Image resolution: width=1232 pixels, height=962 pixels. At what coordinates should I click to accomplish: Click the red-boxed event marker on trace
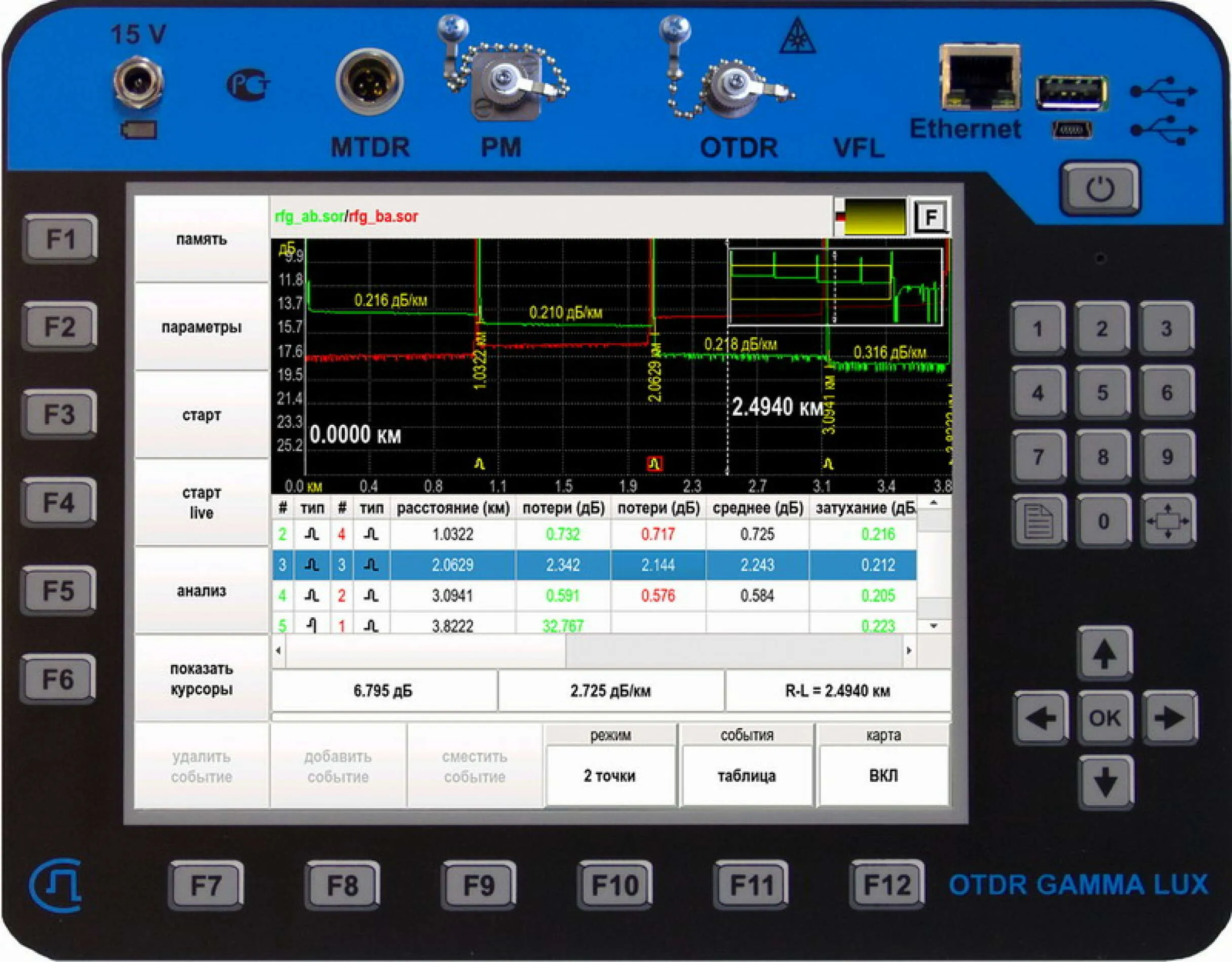654,464
